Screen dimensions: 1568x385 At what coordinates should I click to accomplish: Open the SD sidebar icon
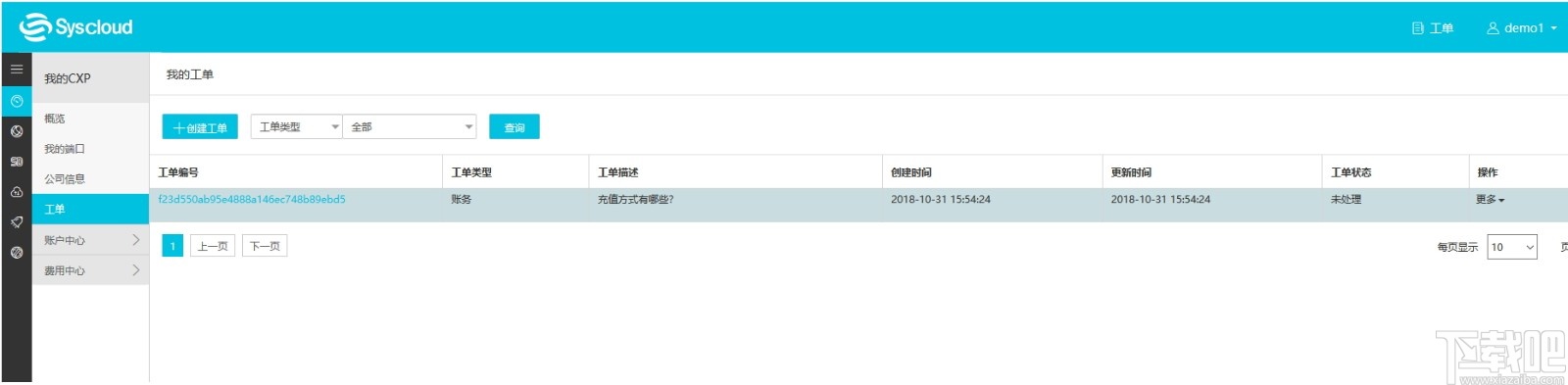coord(17,162)
